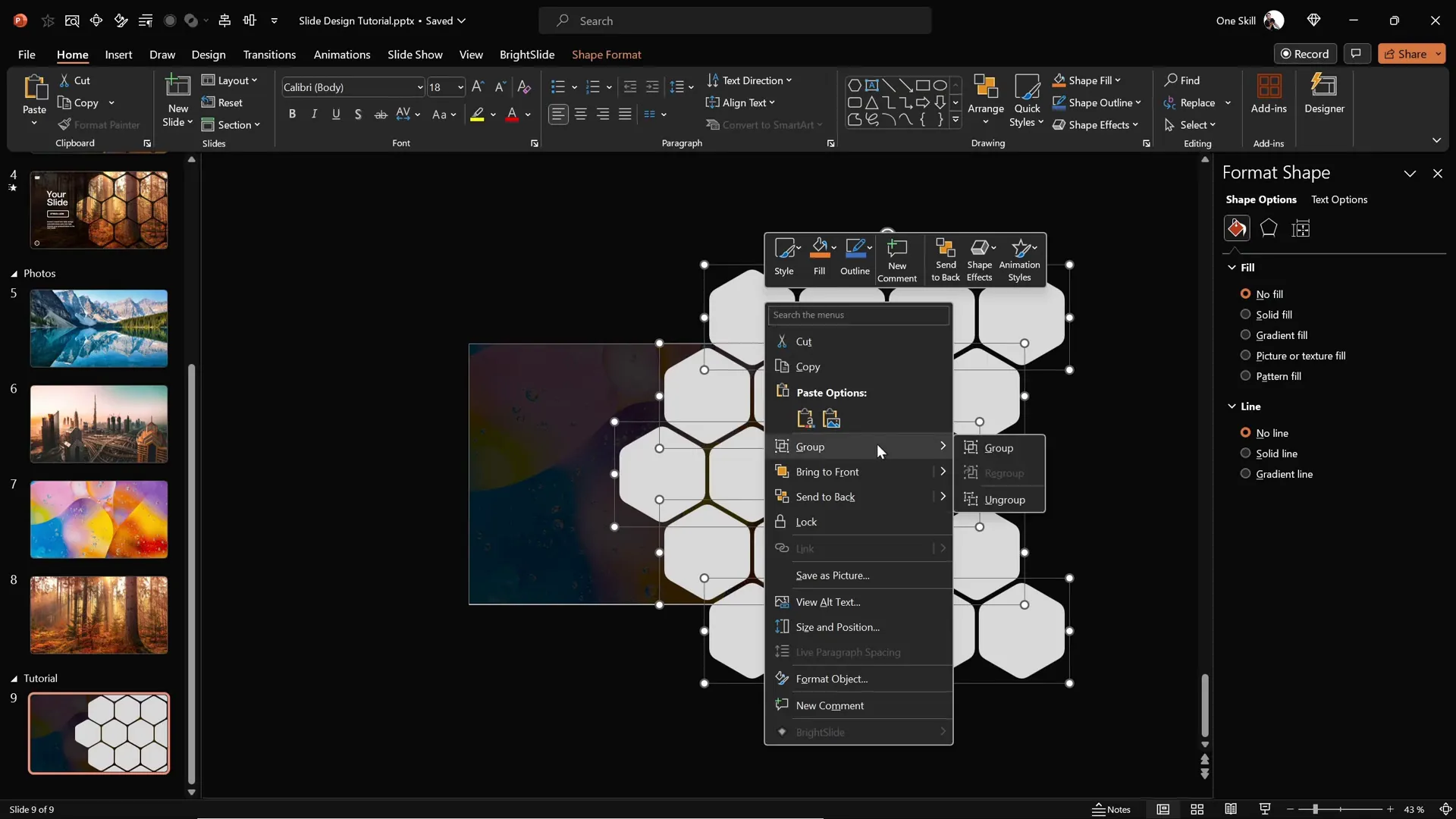Open the font name Calibri (Body) dropdown
Viewport: 1456px width, 819px height.
click(419, 87)
